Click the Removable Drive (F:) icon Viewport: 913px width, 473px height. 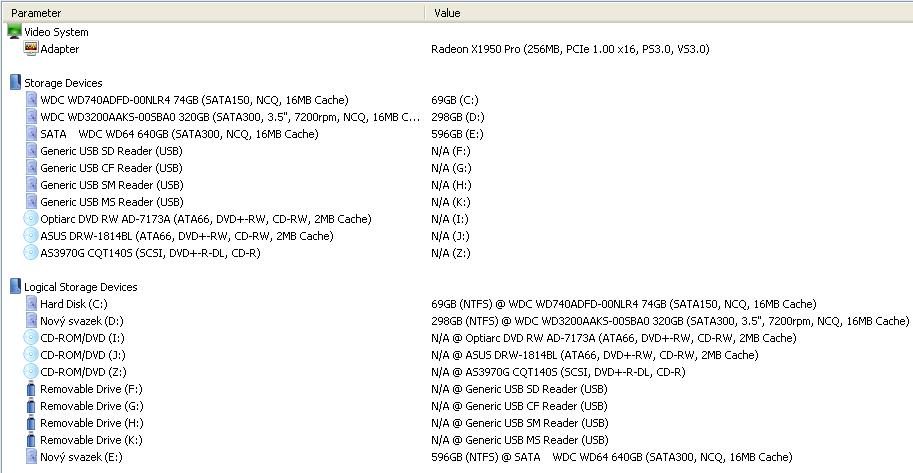[x=31, y=389]
